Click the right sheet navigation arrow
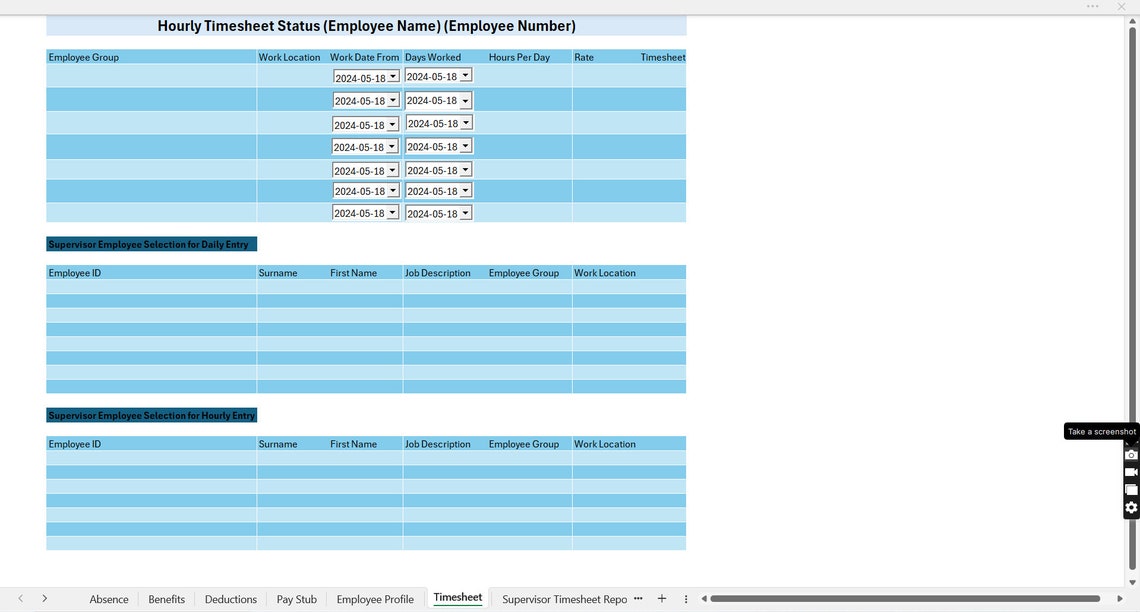The height and width of the screenshot is (612, 1140). pos(45,596)
